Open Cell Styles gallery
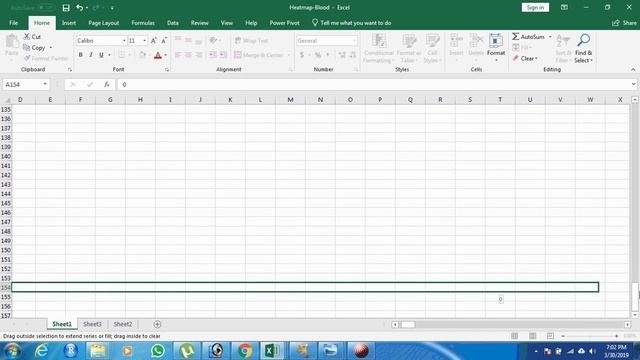640x360 pixels. coord(432,48)
